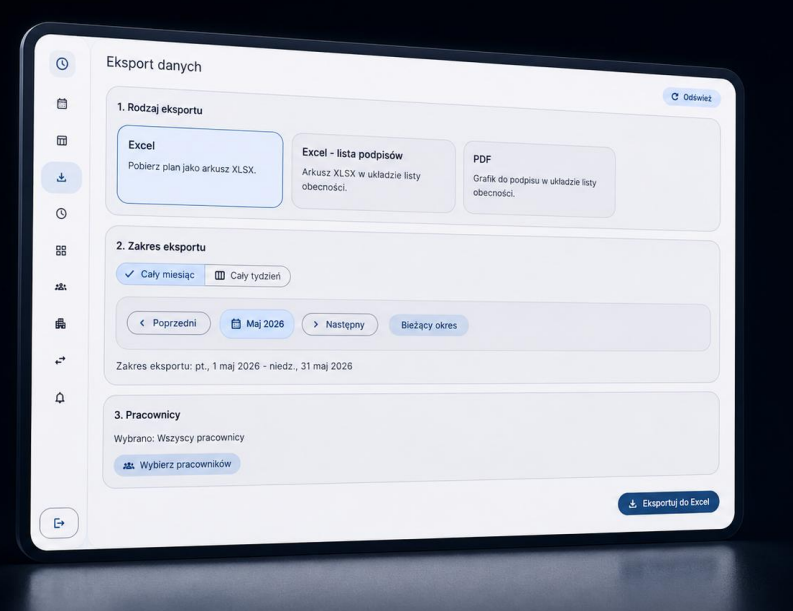Click the logout icon at sidebar bottom
This screenshot has width=793, height=611.
coord(59,523)
